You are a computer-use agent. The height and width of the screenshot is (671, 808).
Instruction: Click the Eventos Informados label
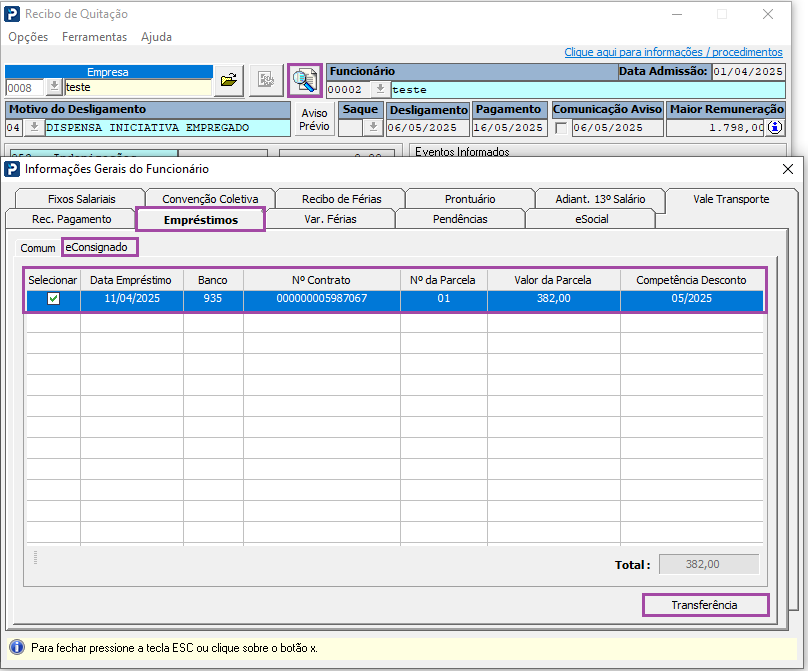[x=462, y=152]
